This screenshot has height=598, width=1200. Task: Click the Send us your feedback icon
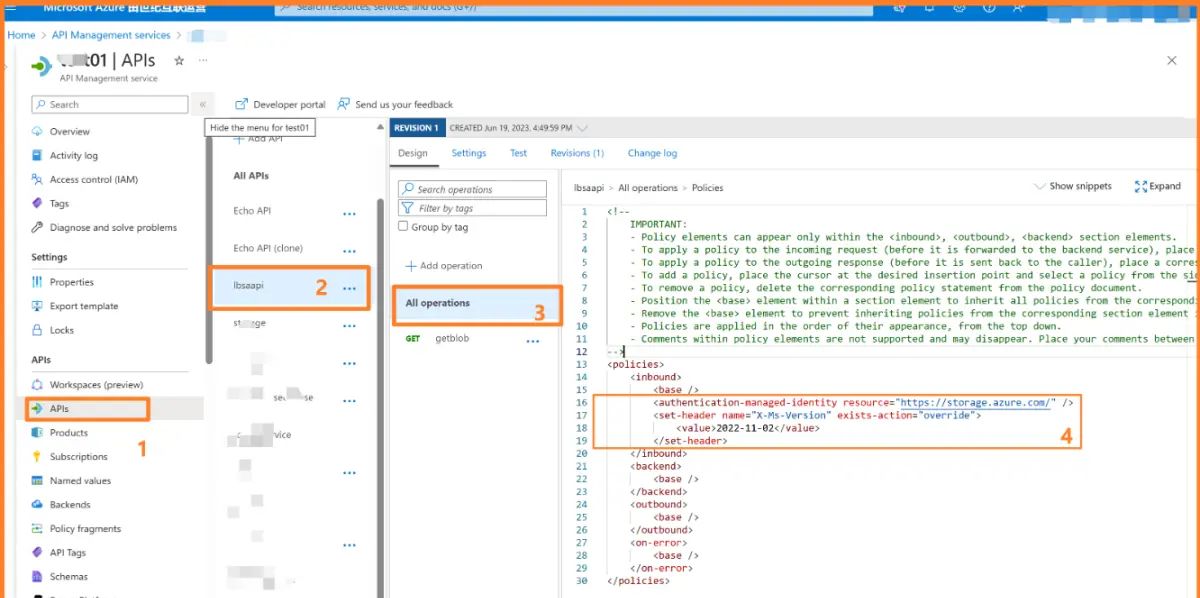click(x=344, y=104)
